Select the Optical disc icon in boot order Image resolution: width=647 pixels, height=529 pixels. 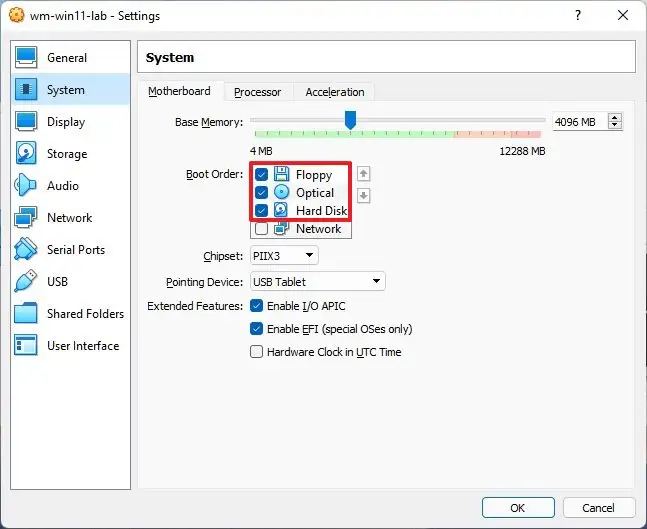pyautogui.click(x=281, y=192)
